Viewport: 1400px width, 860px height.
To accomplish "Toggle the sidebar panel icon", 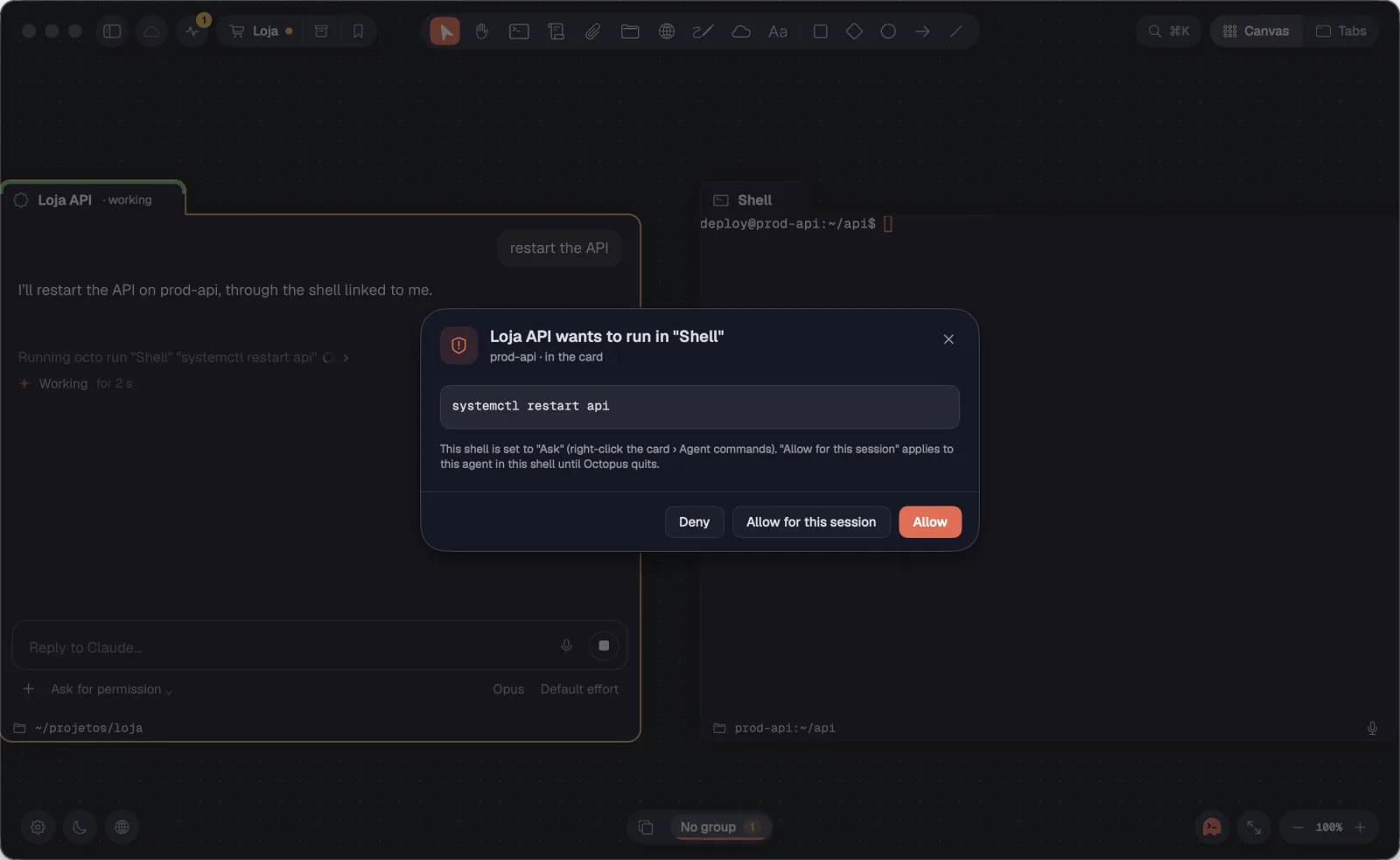I will (x=112, y=31).
